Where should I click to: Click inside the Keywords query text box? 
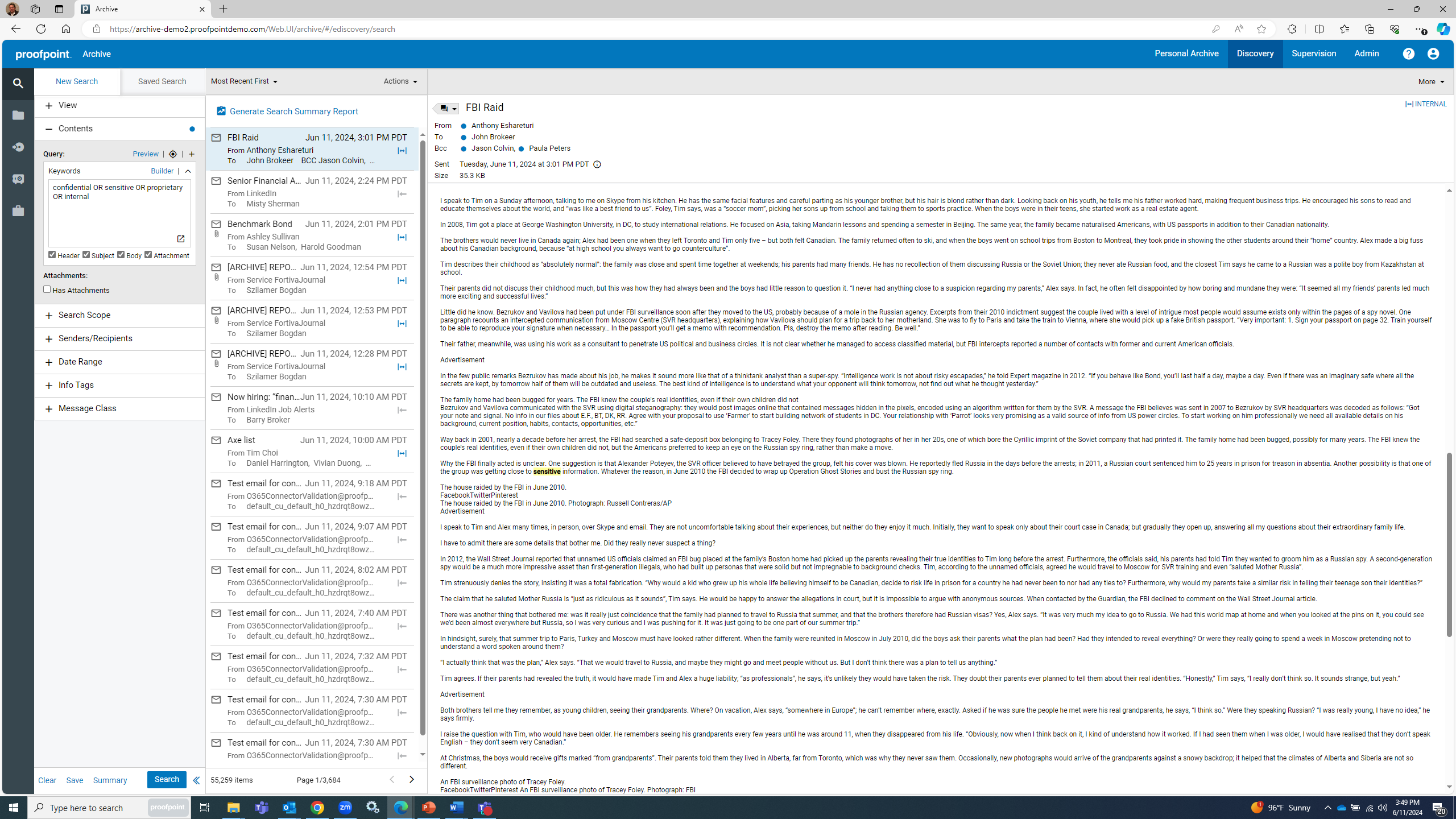119,213
